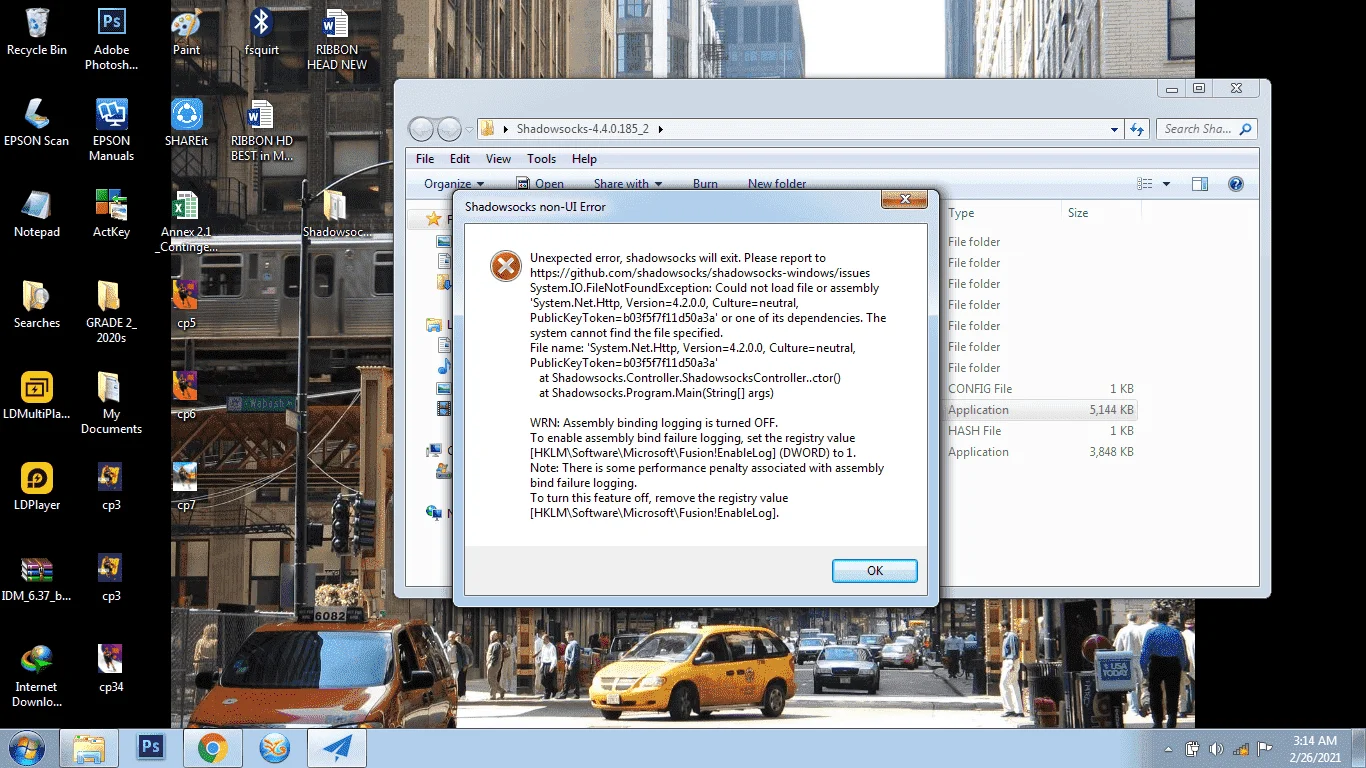Select the My Documents desktop folder
This screenshot has height=768, width=1366.
pos(111,403)
